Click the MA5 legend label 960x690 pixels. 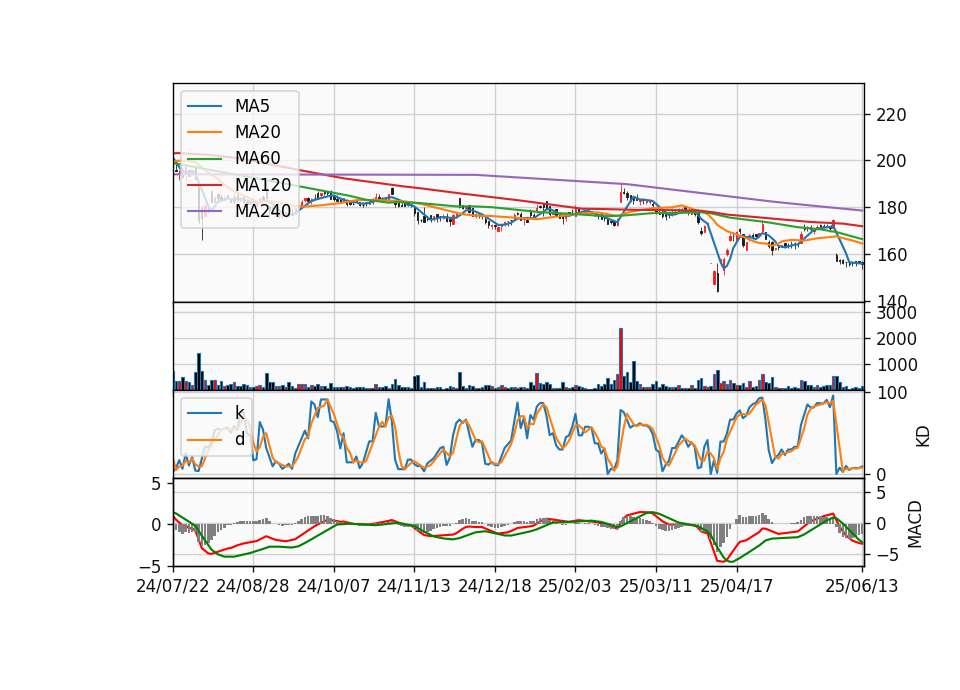click(x=252, y=106)
